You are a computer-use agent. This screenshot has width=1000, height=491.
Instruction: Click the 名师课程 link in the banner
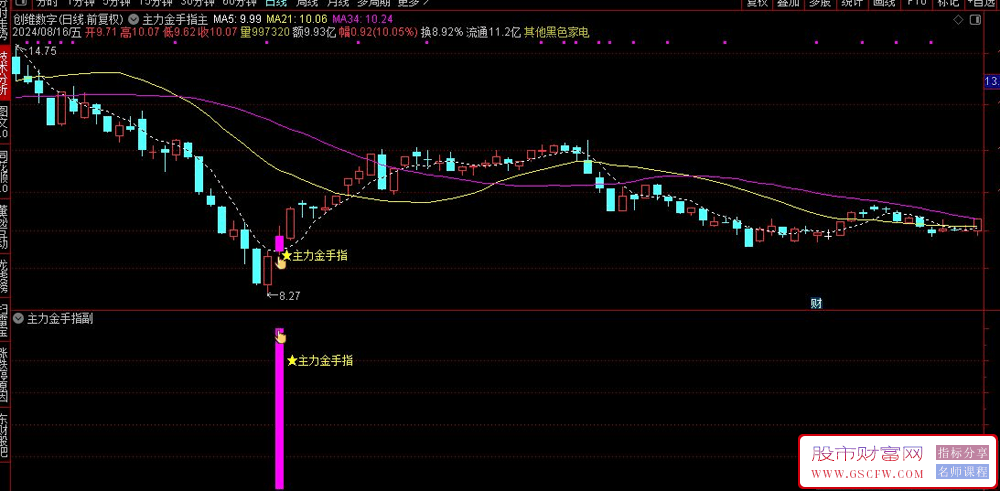962,472
